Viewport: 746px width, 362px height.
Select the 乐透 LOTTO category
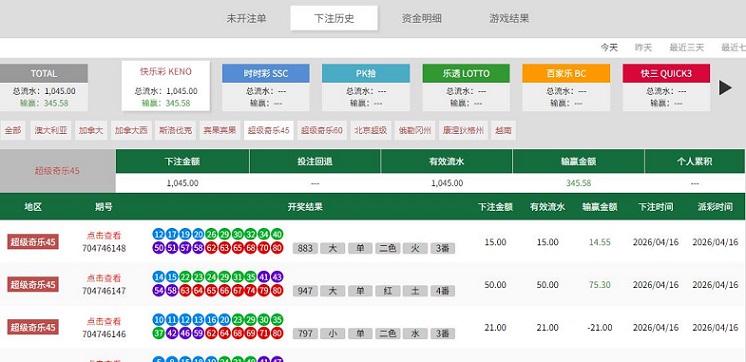click(466, 88)
